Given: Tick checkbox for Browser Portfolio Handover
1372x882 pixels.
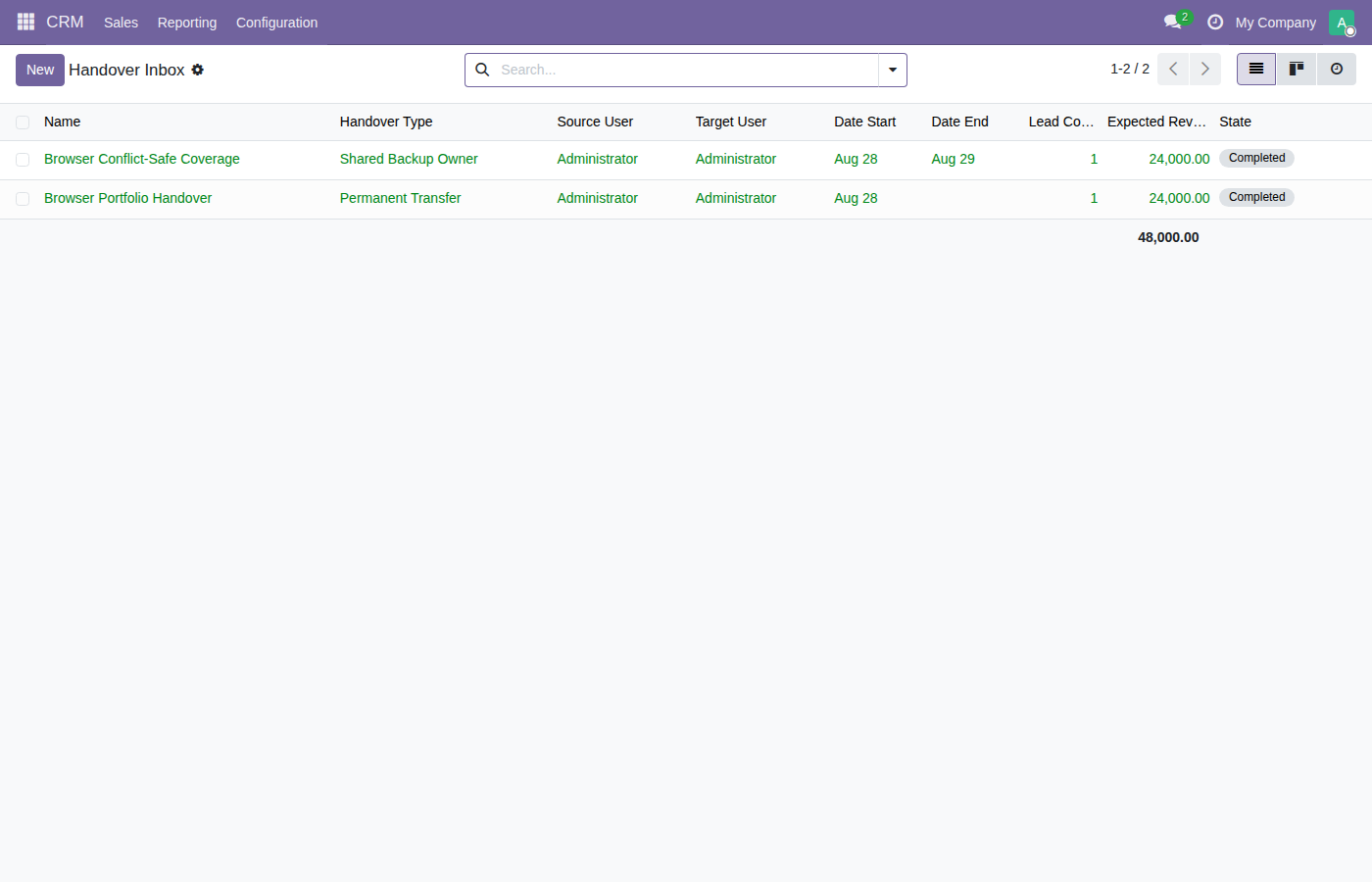Looking at the screenshot, I should tap(23, 199).
